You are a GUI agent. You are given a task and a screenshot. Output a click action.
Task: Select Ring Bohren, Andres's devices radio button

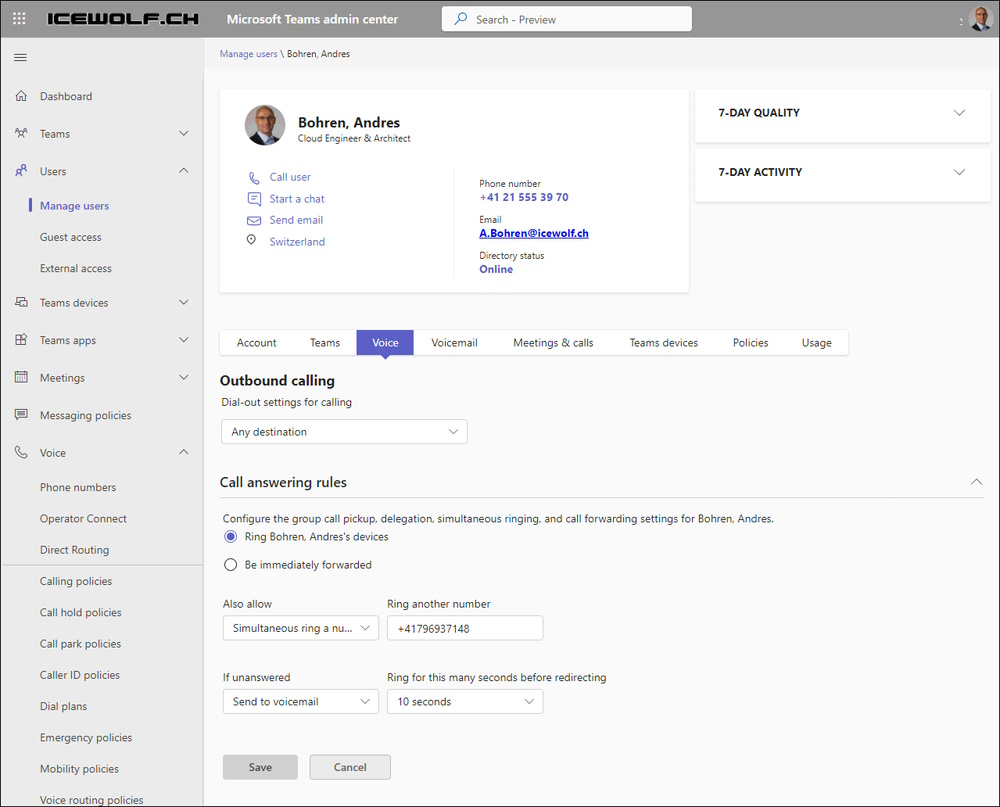point(230,537)
